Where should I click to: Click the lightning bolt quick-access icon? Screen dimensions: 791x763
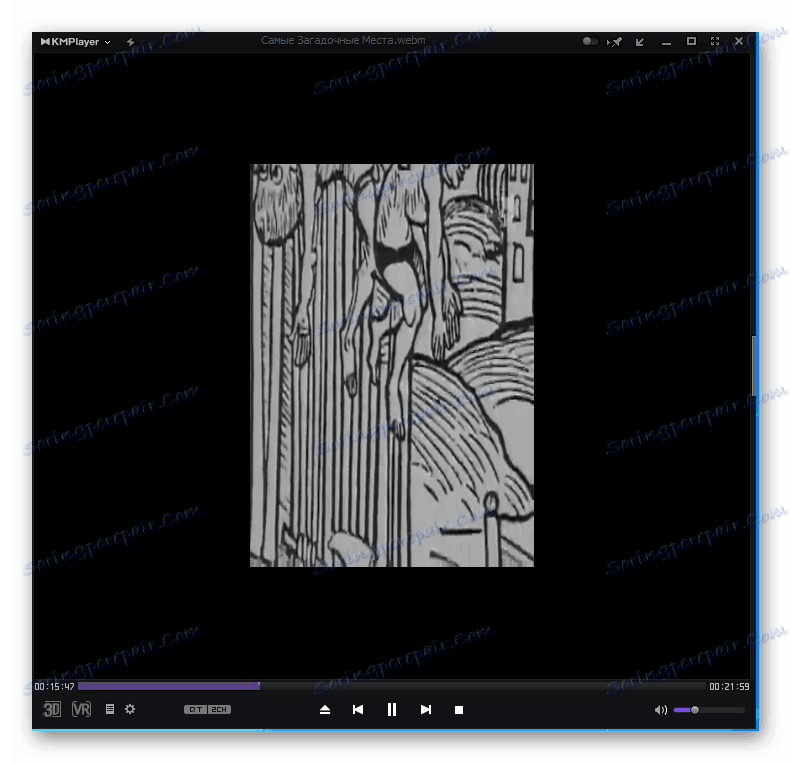click(131, 42)
